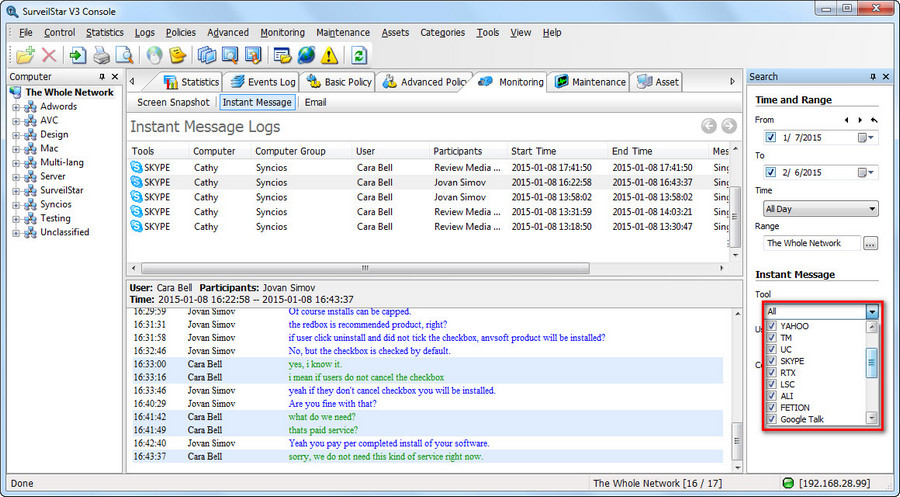Viewport: 900px width, 497px height.
Task: Click the yellow warning triangle toolbar icon
Action: (329, 55)
